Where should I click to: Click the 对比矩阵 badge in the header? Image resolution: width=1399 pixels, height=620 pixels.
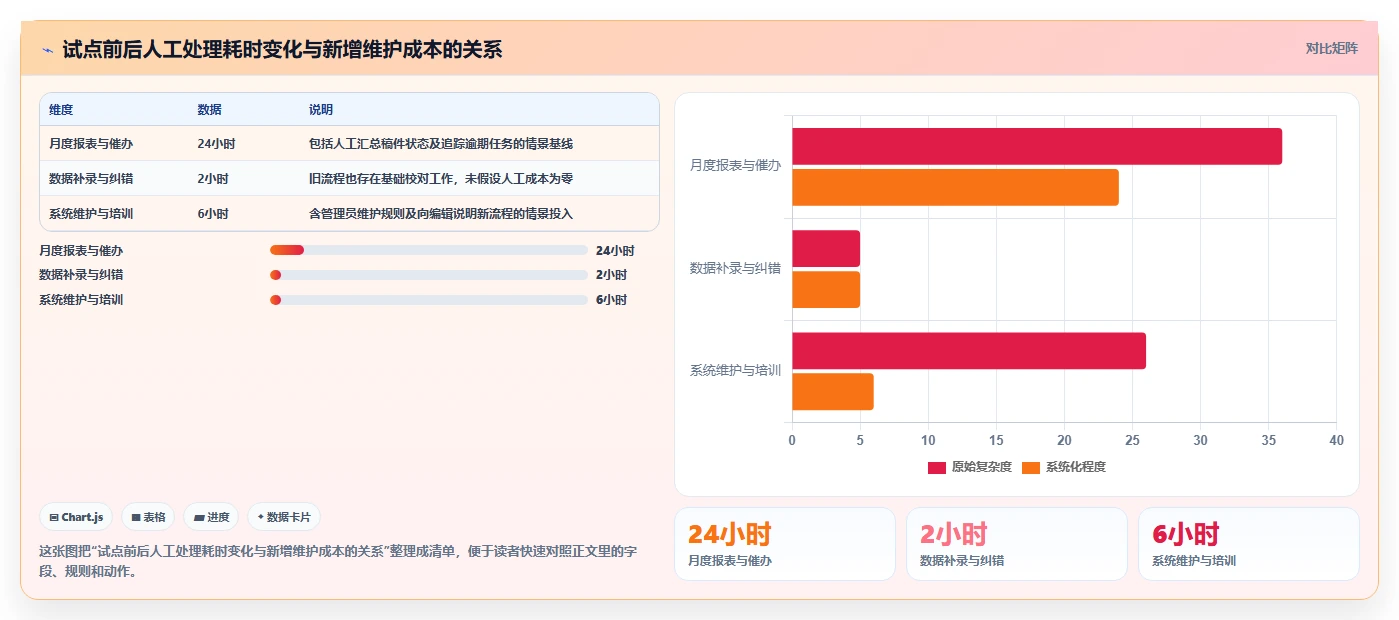[1331, 48]
